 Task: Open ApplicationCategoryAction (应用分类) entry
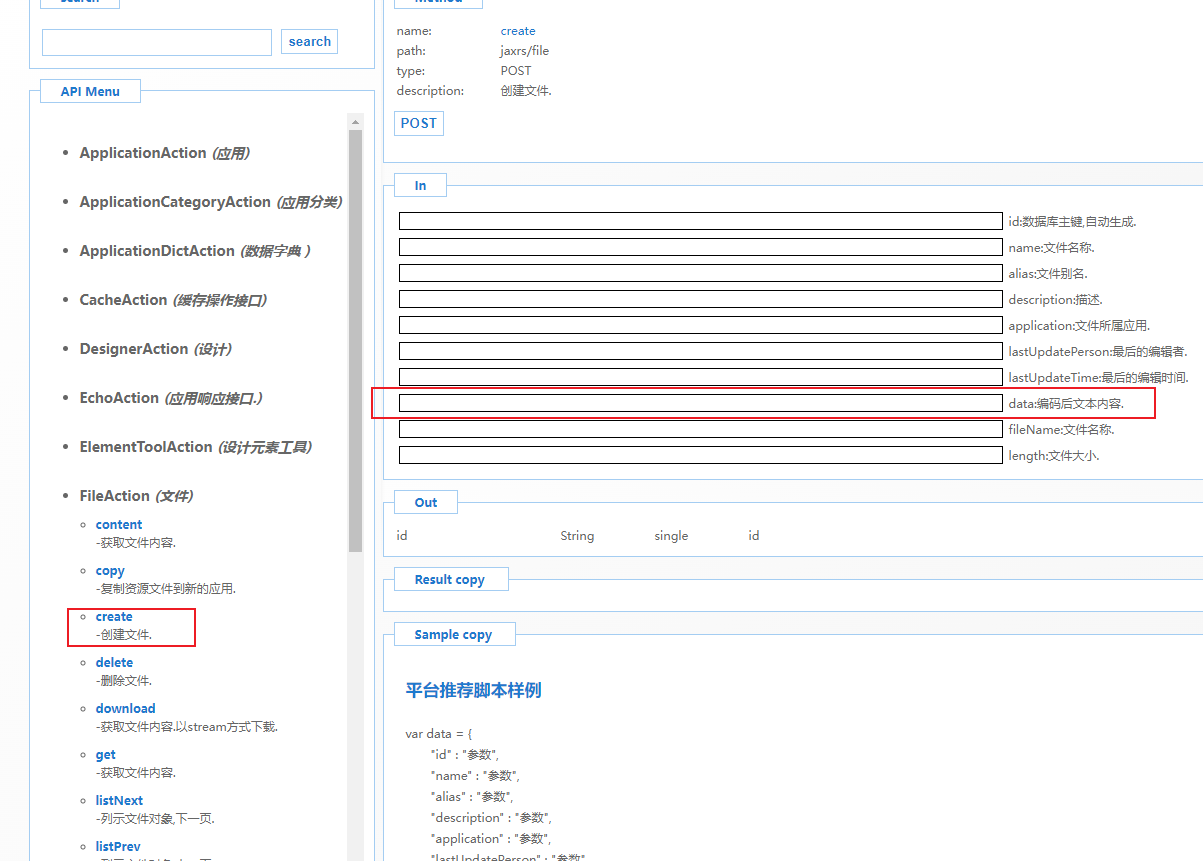211,202
